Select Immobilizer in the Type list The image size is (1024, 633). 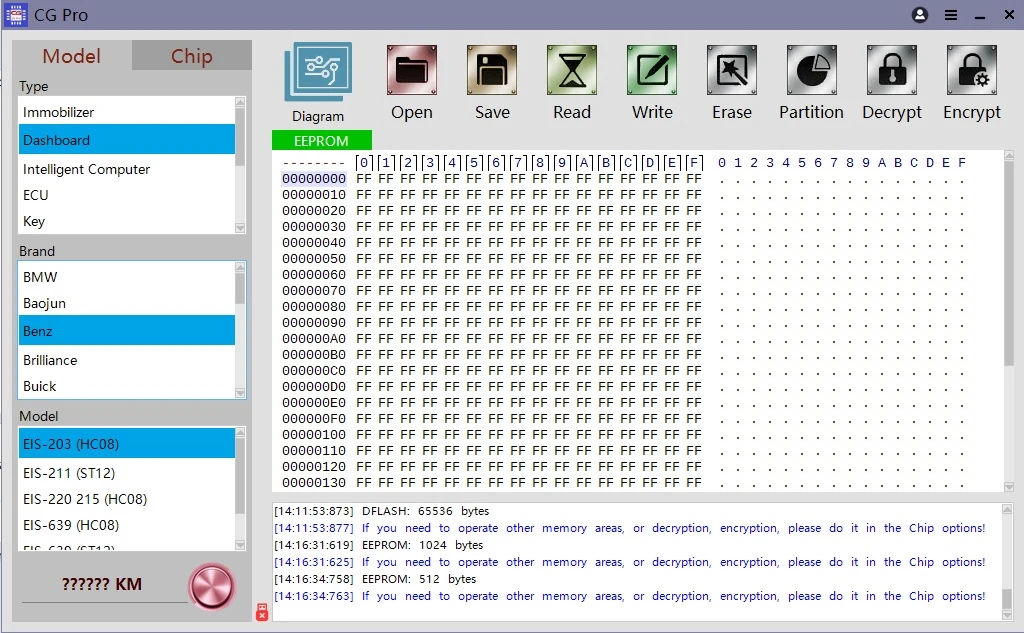point(127,112)
